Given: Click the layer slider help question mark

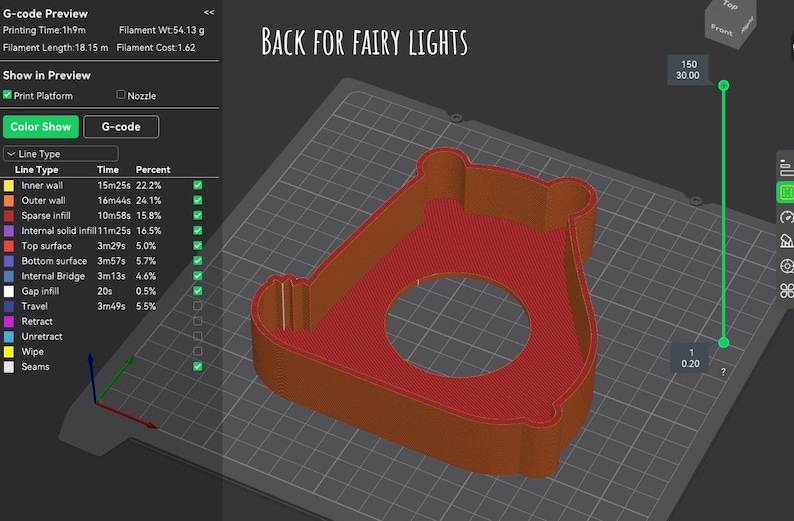Looking at the screenshot, I should [723, 372].
